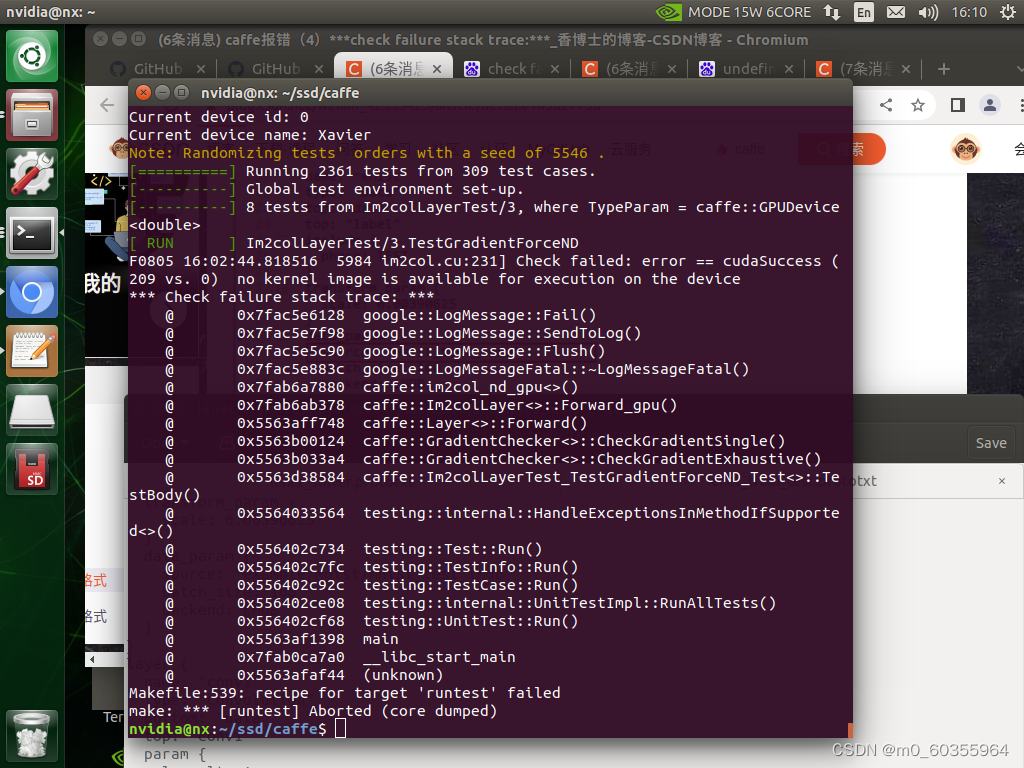The width and height of the screenshot is (1024, 768).
Task: Close the 'undefin' tab
Action: 789,69
